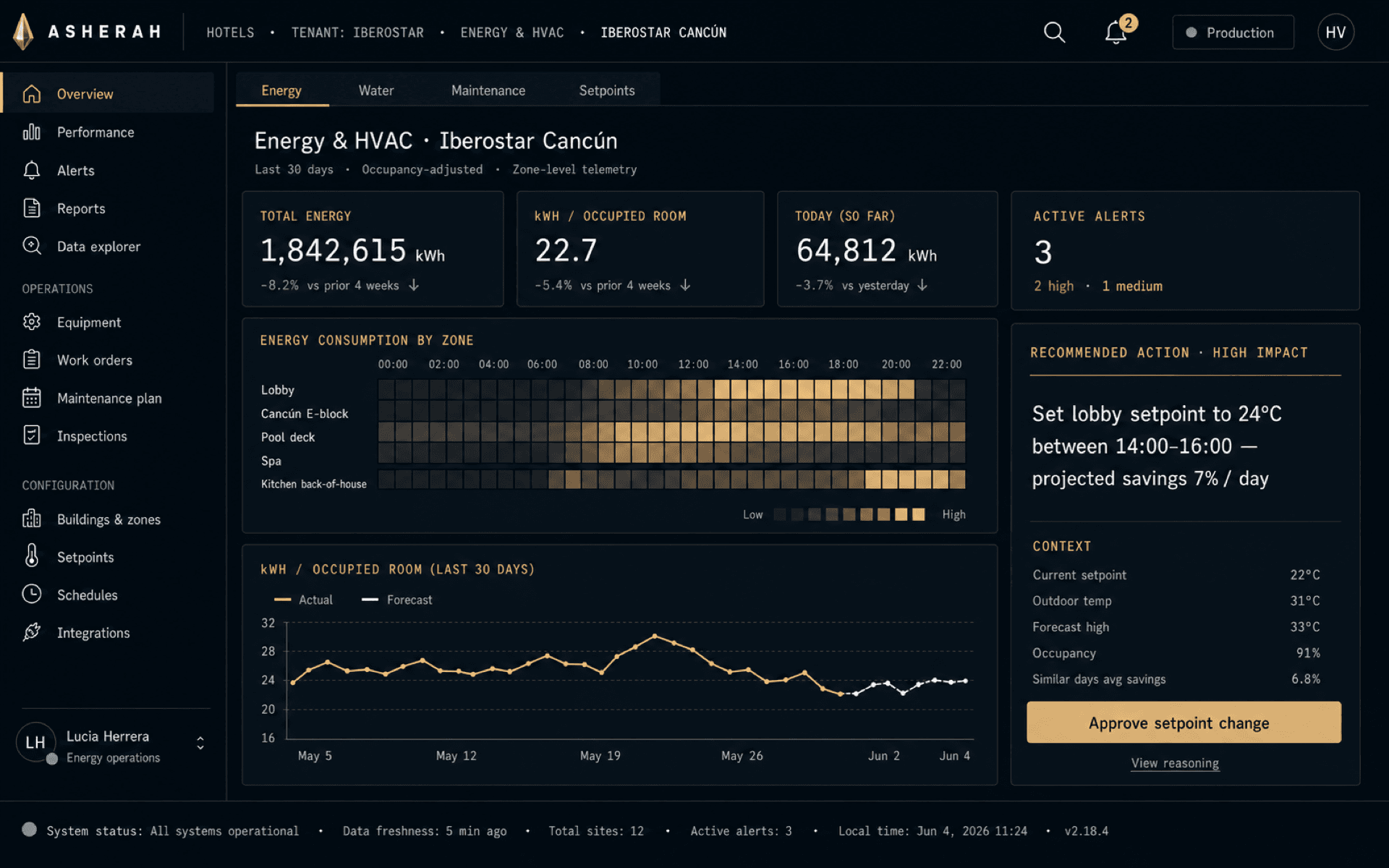Open the search magnifier icon
This screenshot has height=868, width=1389.
pos(1054,33)
